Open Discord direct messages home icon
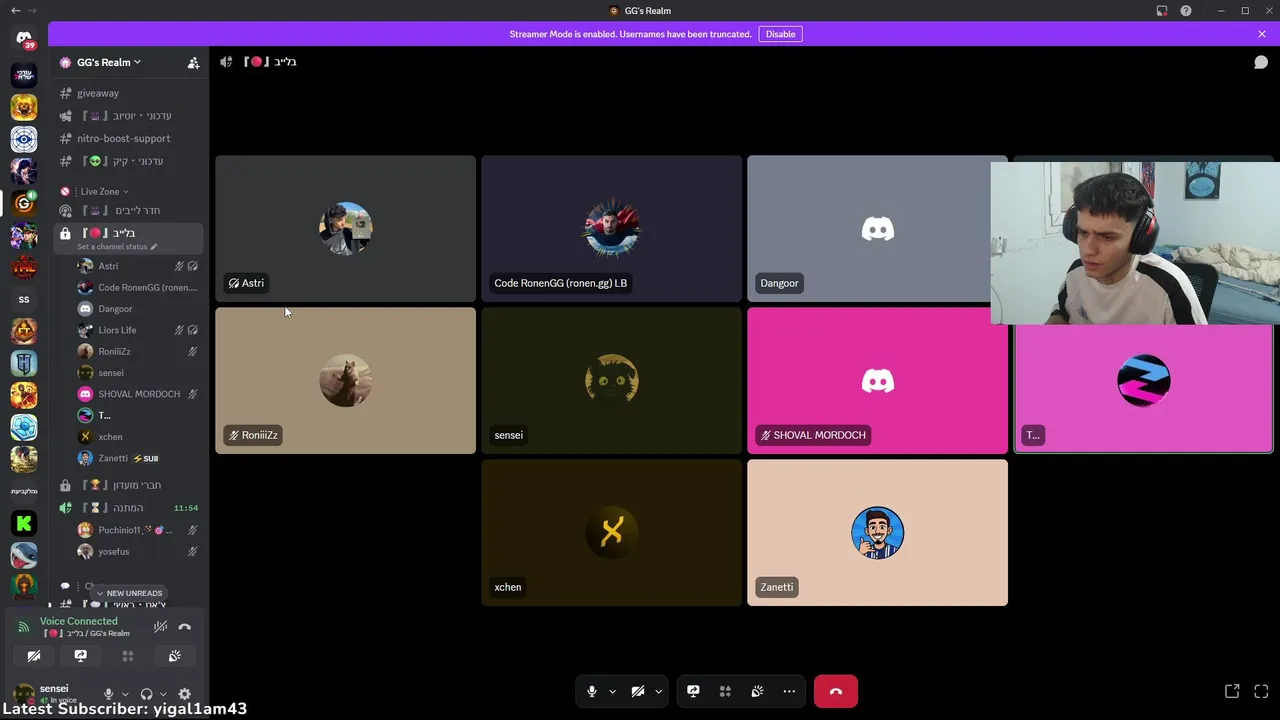The image size is (1280, 720). 24,38
